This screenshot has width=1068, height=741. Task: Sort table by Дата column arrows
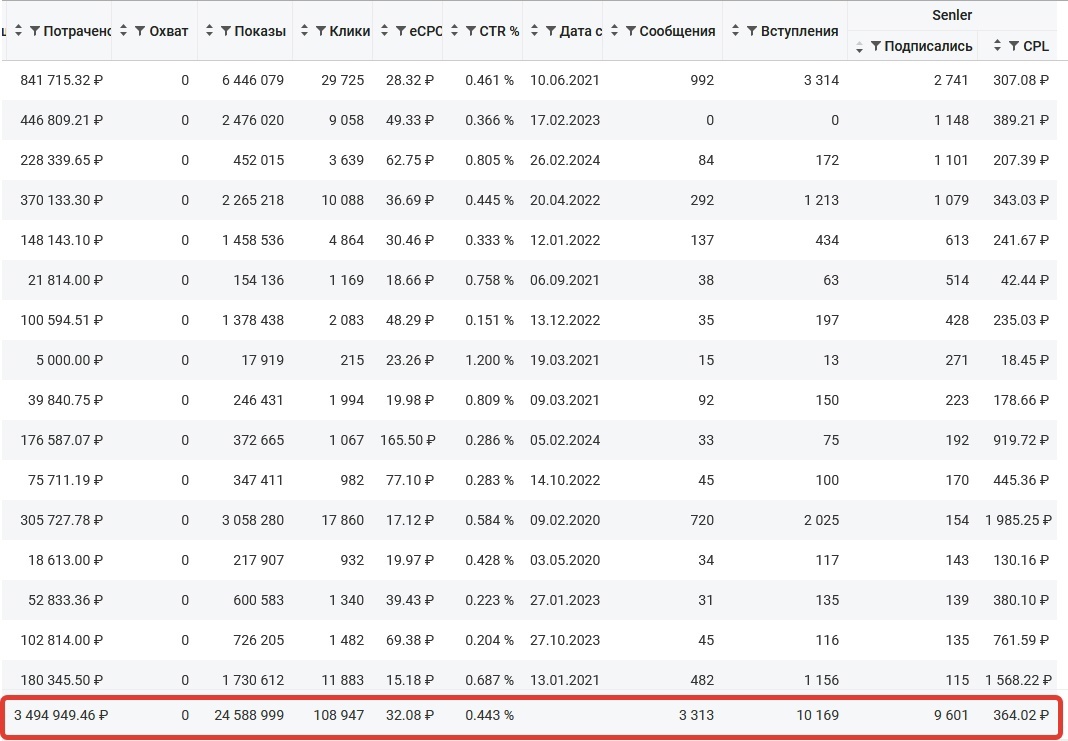click(534, 31)
